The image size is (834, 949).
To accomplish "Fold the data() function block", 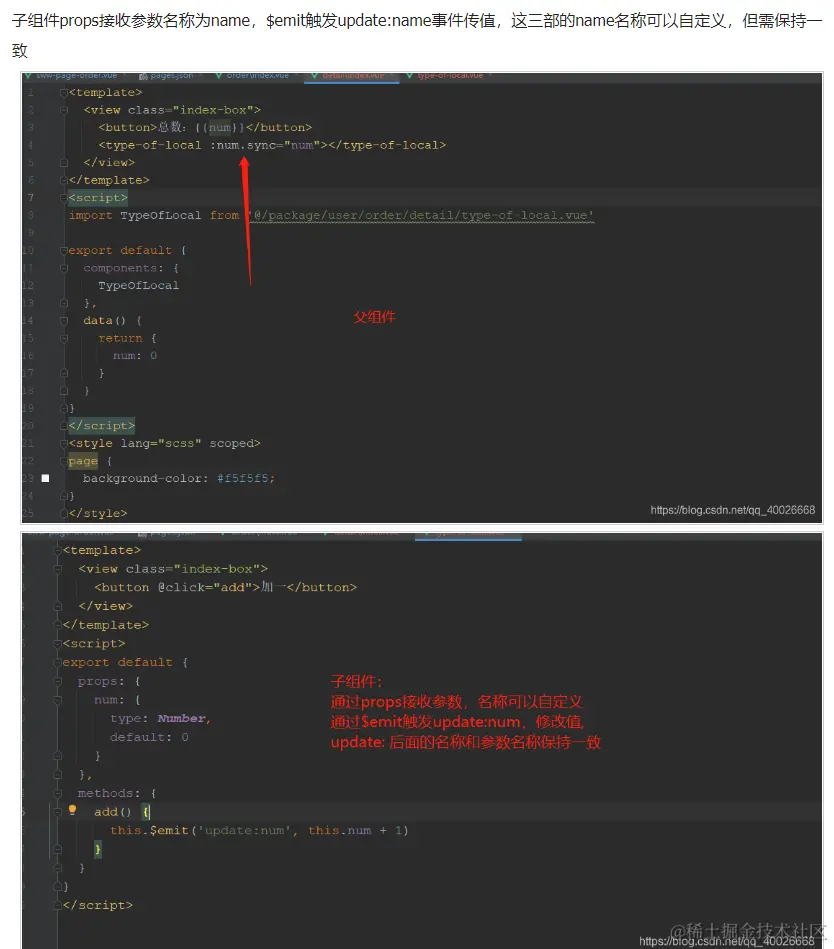I will (64, 321).
